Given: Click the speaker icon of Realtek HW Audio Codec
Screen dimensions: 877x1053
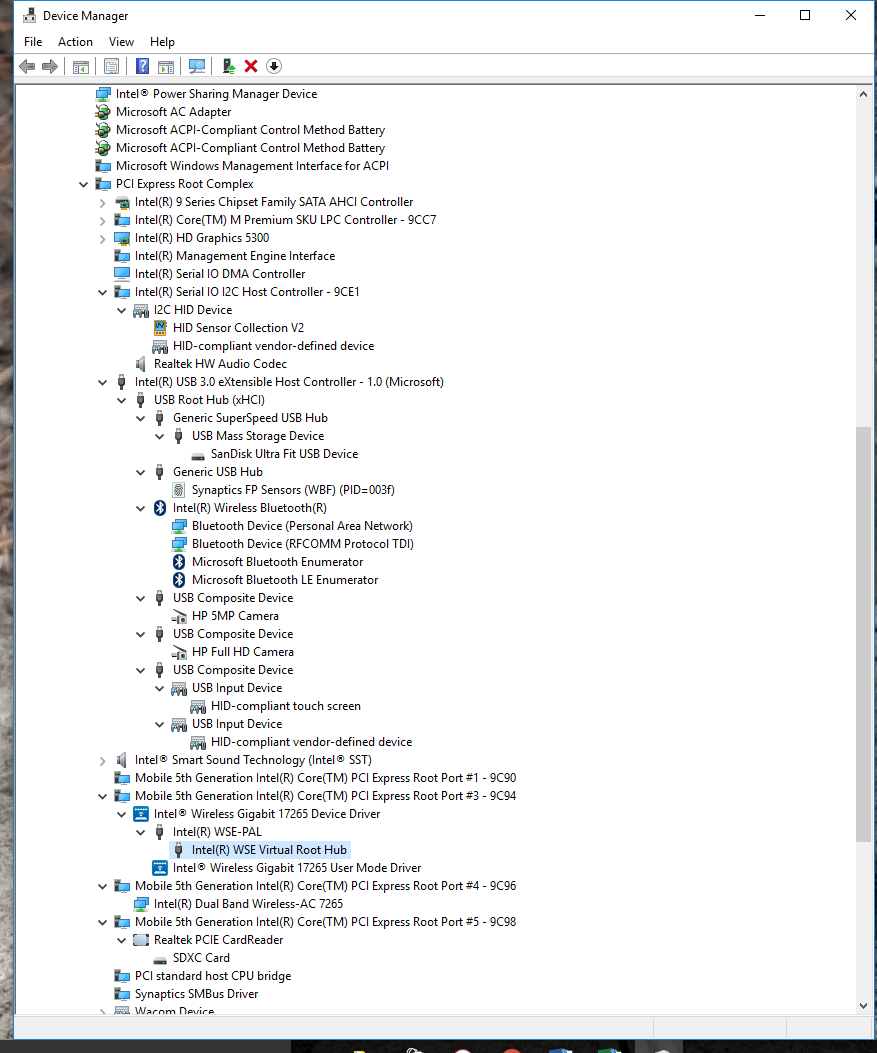Looking at the screenshot, I should pyautogui.click(x=140, y=364).
